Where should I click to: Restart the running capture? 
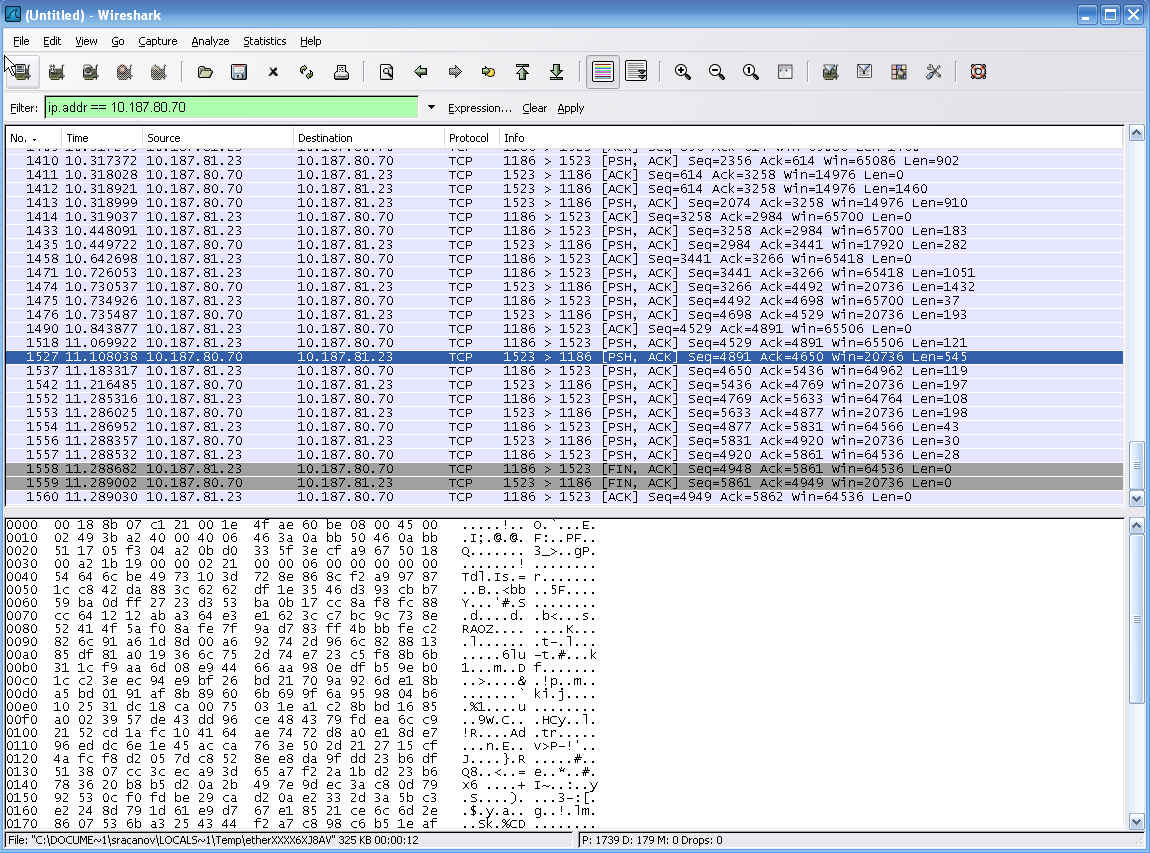(x=158, y=72)
